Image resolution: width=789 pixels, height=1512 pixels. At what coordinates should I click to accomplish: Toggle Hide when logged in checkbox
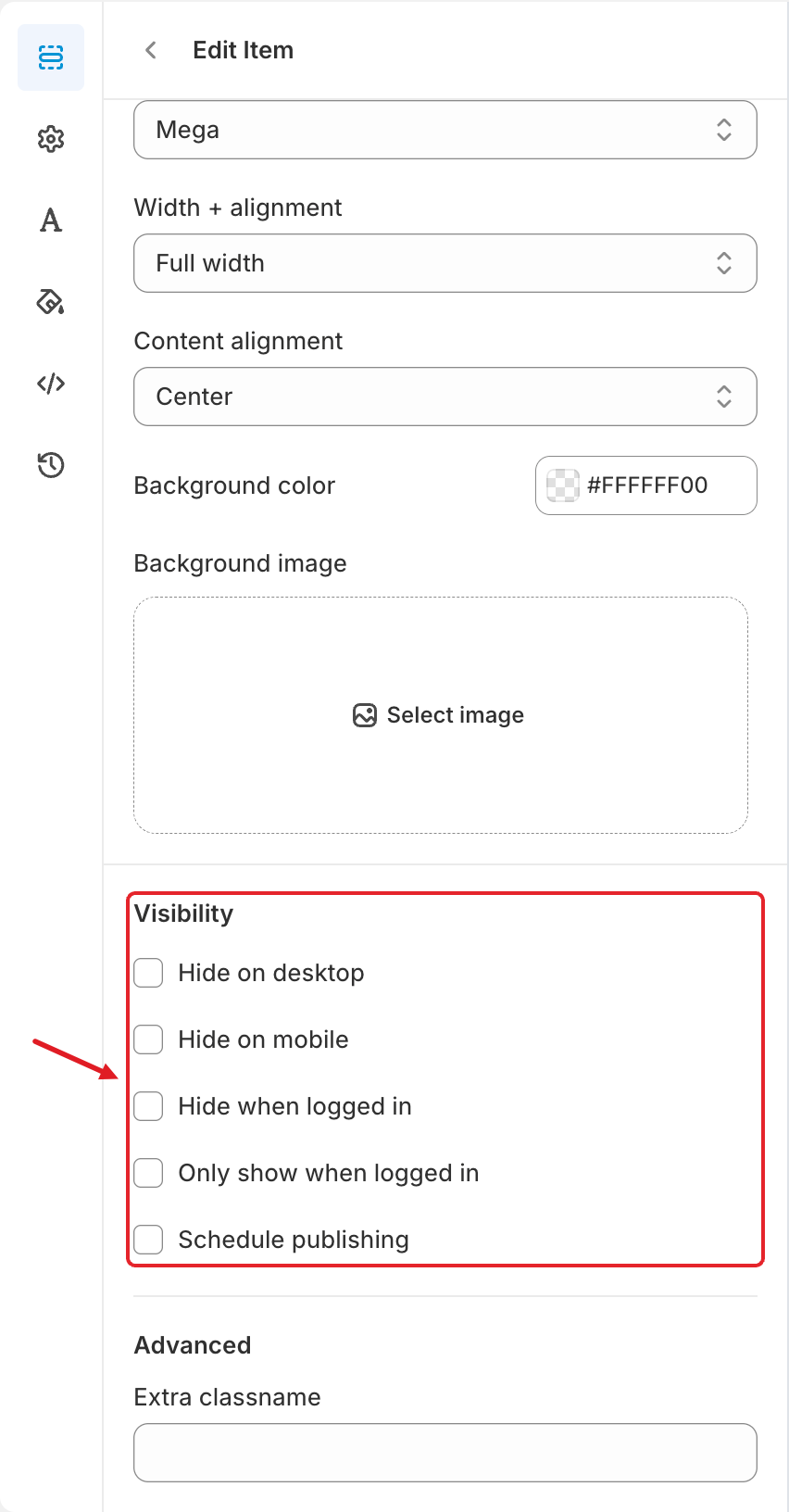point(148,1106)
